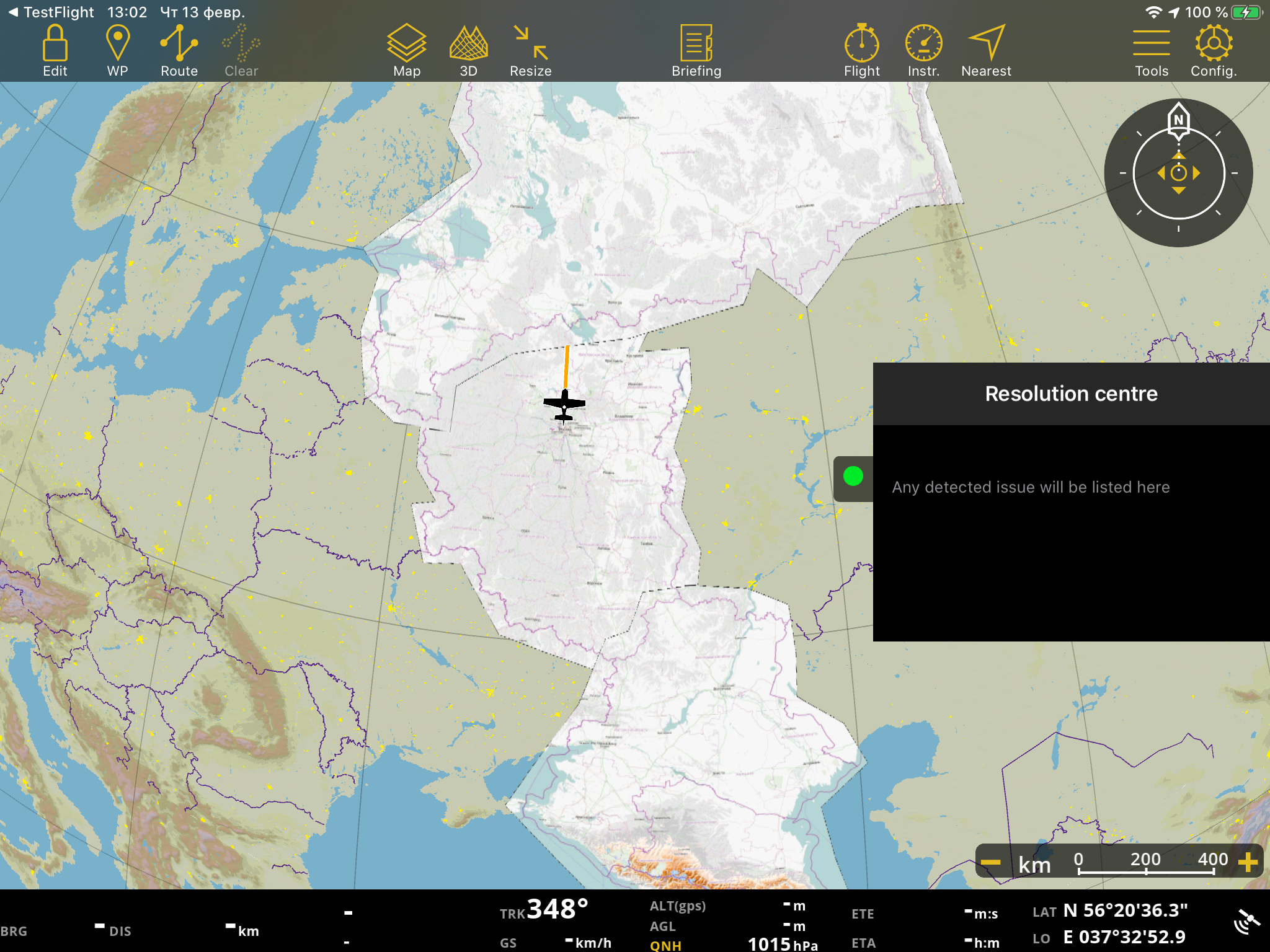This screenshot has width=1270, height=952.
Task: Tap the Resize arrows icon
Action: (531, 51)
